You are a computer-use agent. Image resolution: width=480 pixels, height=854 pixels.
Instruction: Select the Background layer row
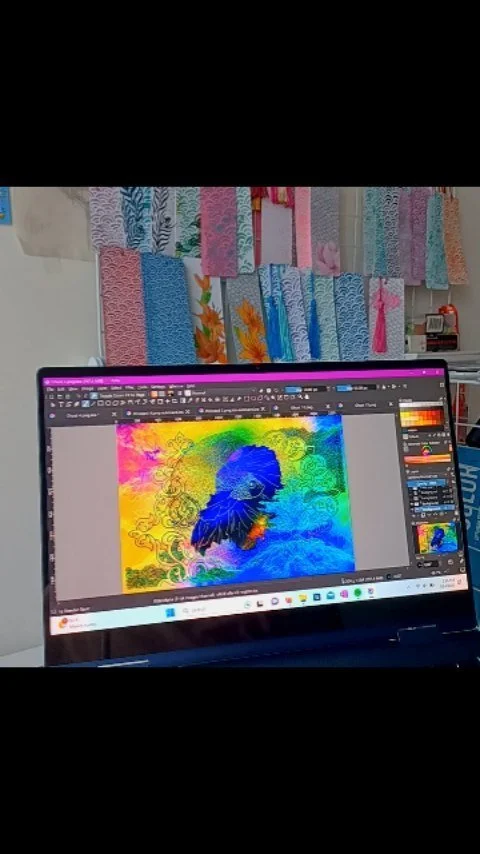[x=433, y=508]
